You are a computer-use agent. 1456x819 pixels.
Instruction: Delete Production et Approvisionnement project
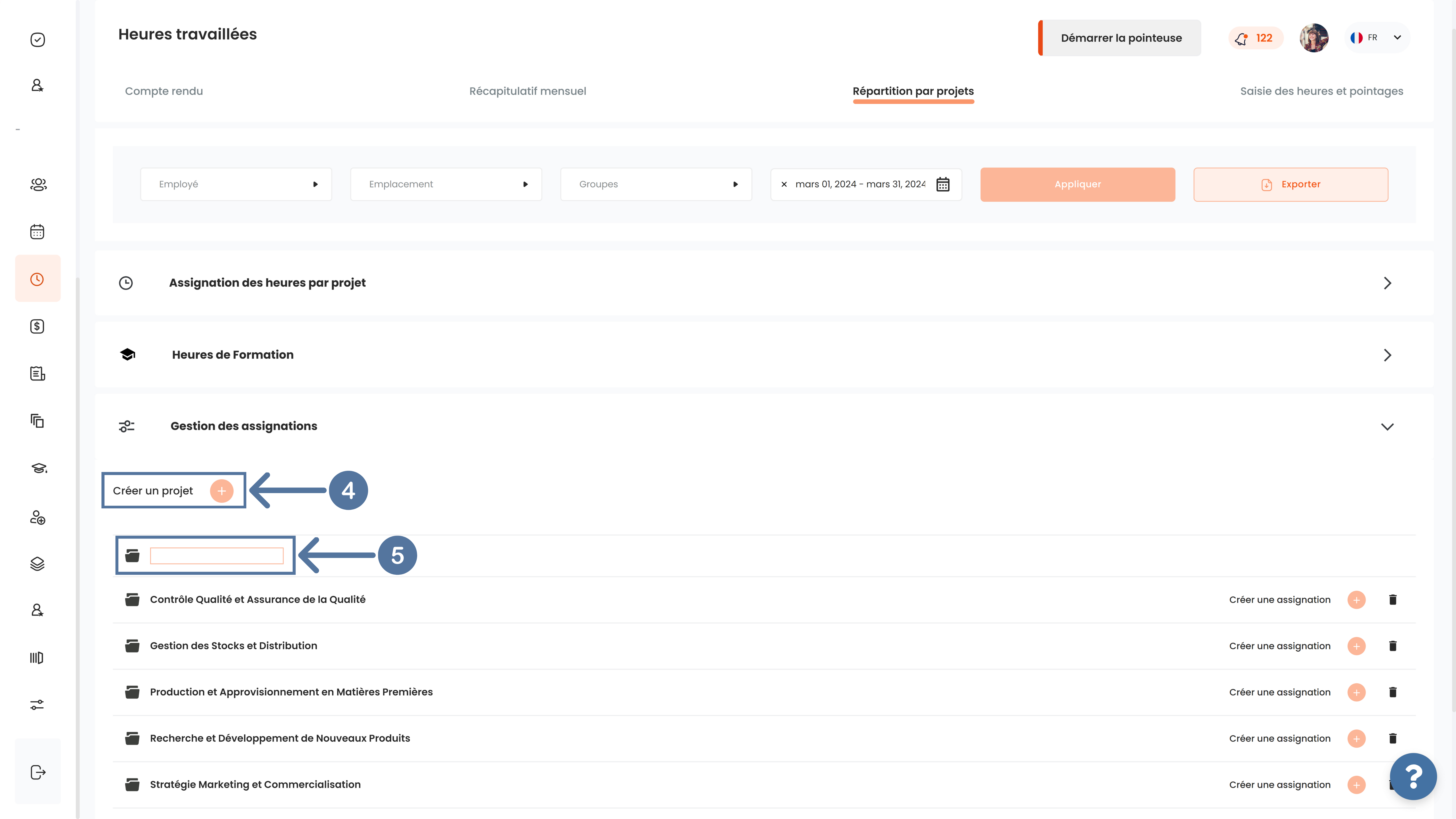[1393, 692]
